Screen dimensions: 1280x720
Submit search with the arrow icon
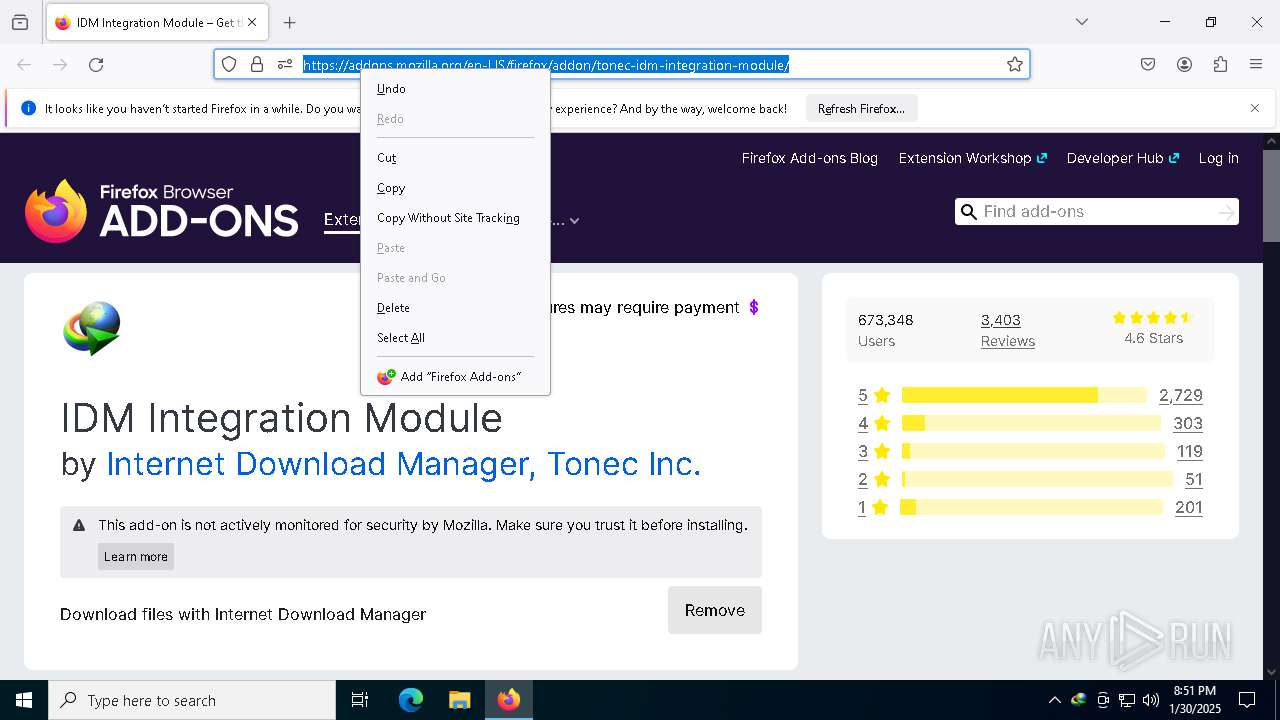1226,212
